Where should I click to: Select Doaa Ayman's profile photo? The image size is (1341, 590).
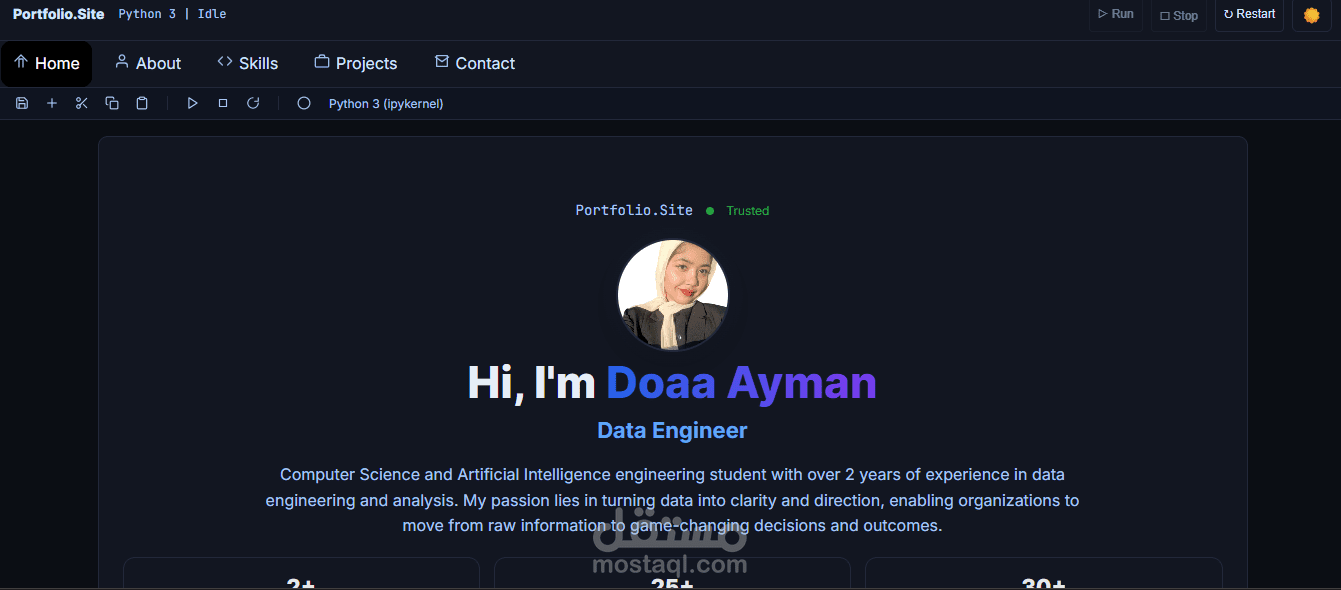[672, 294]
